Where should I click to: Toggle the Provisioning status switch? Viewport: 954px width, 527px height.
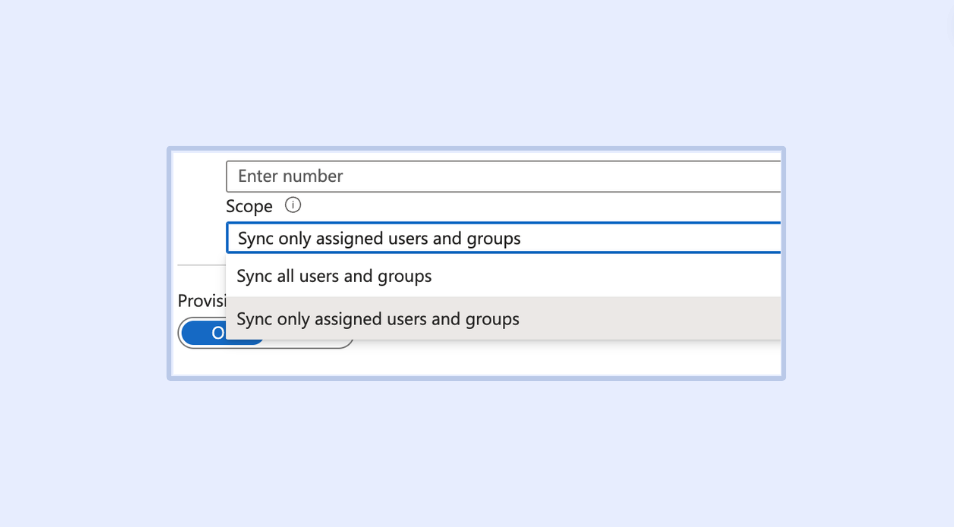[265, 334]
